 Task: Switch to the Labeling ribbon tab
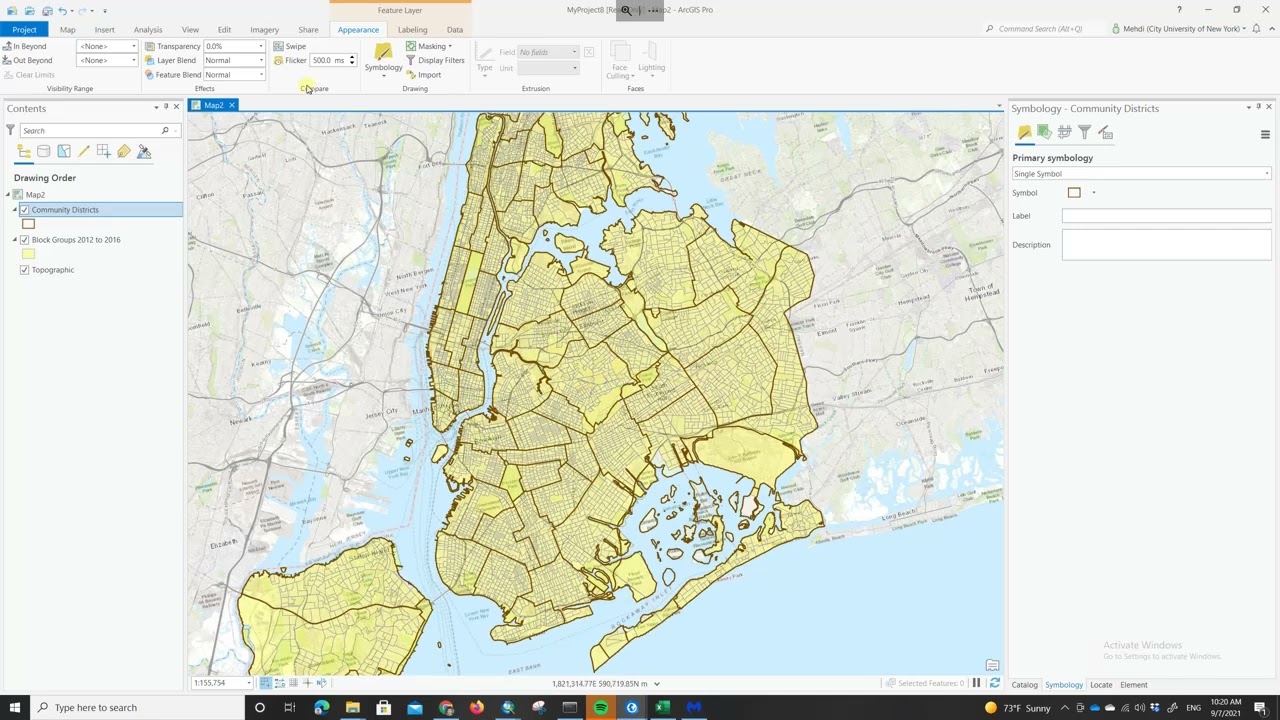point(412,30)
